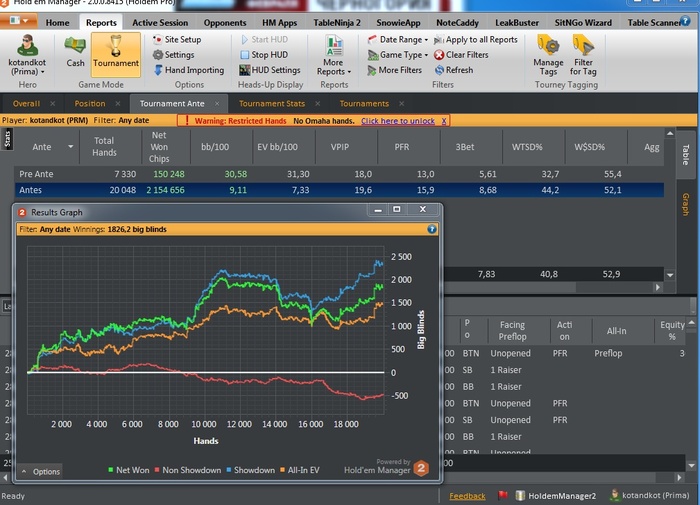Open Game Type filter dropdown
The image size is (700, 505).
click(397, 54)
